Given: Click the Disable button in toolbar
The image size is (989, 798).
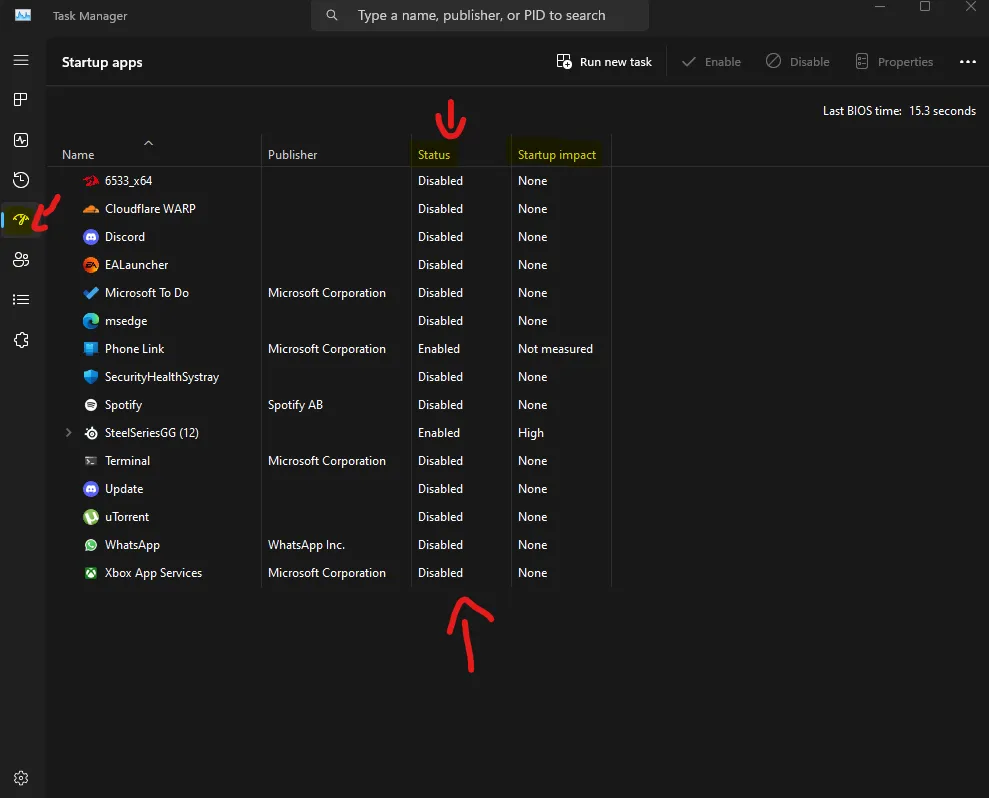Looking at the screenshot, I should [797, 62].
